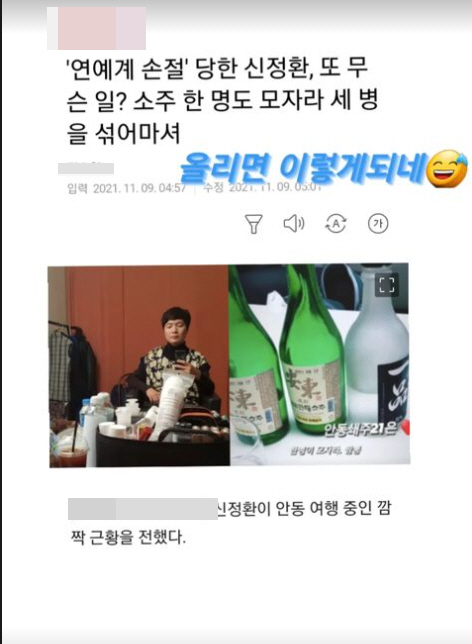Open the blurred reporter name under headline
The width and height of the screenshot is (472, 644).
pos(86,168)
